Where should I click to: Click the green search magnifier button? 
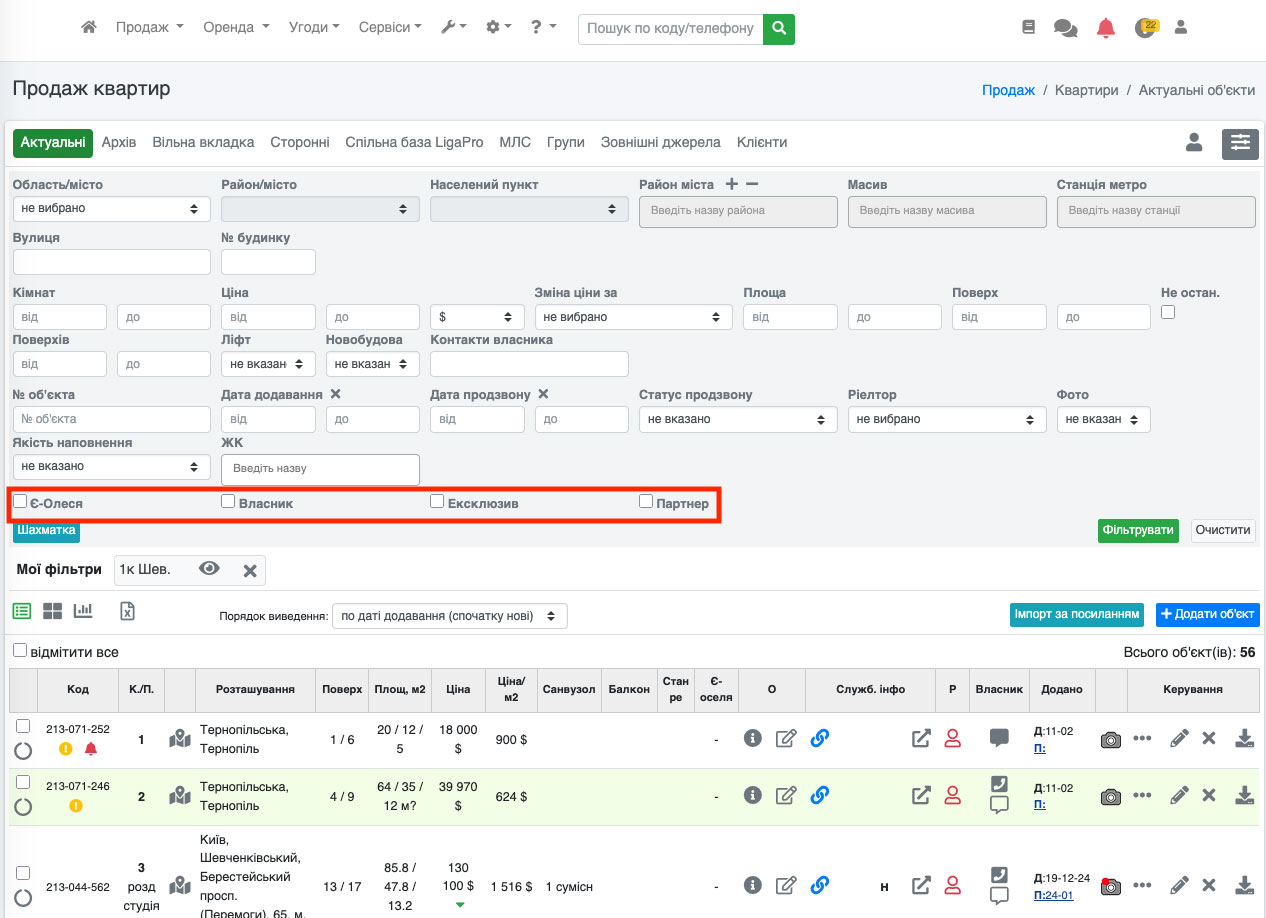tap(778, 28)
